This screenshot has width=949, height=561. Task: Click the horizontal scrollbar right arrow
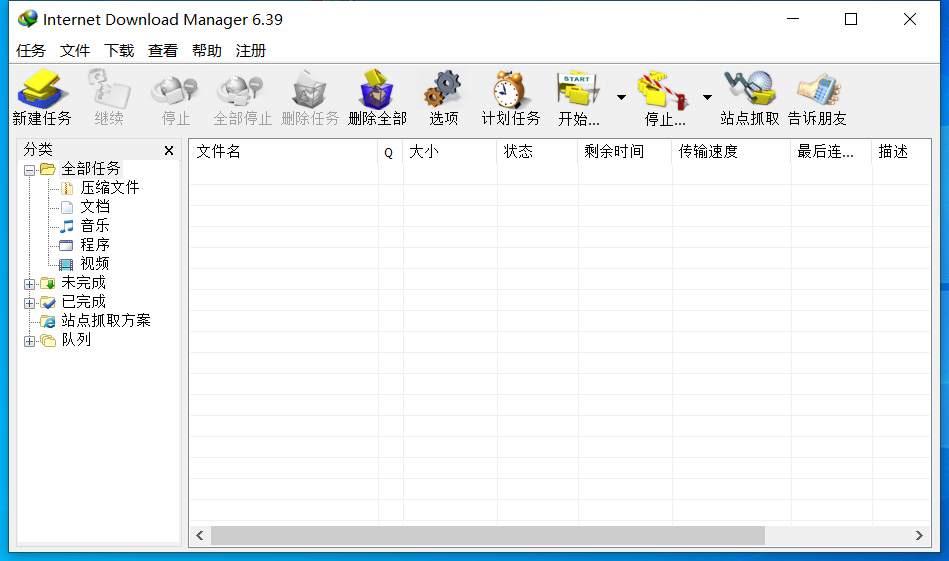pos(919,536)
